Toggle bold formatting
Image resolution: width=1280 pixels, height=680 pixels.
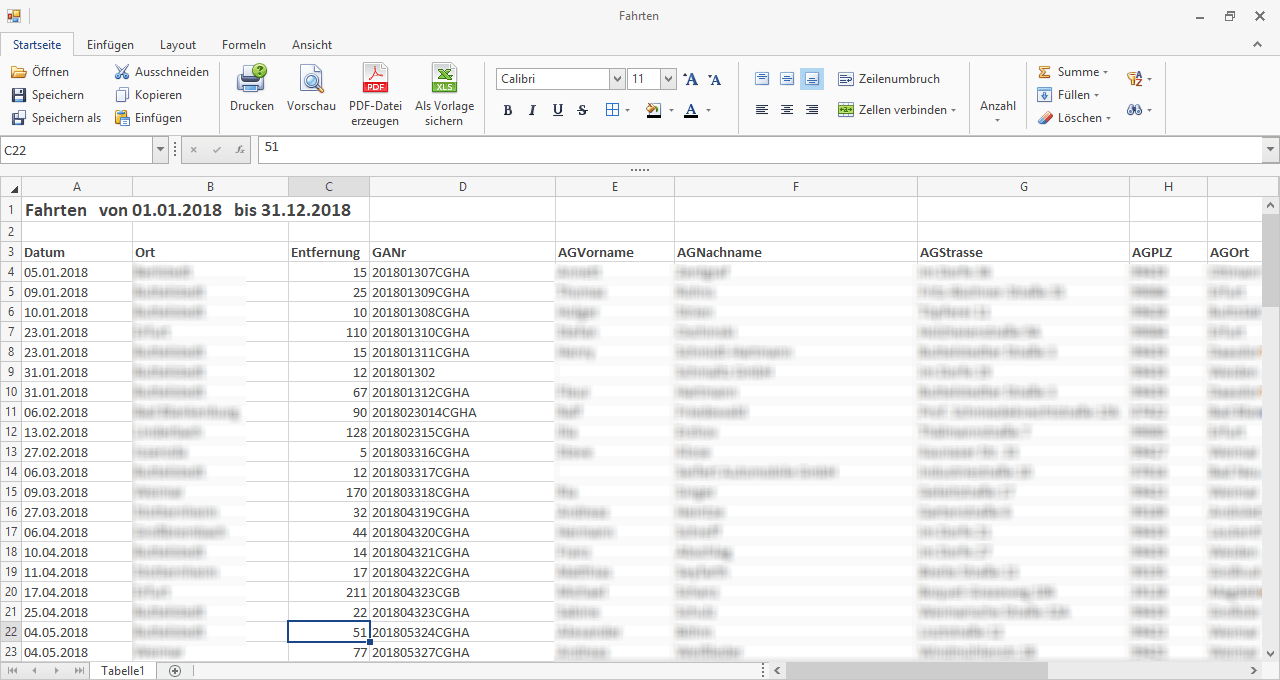[508, 110]
